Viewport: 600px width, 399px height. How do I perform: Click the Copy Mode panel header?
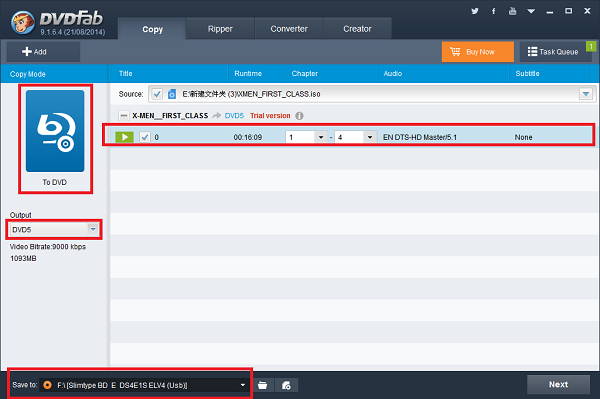click(x=28, y=74)
